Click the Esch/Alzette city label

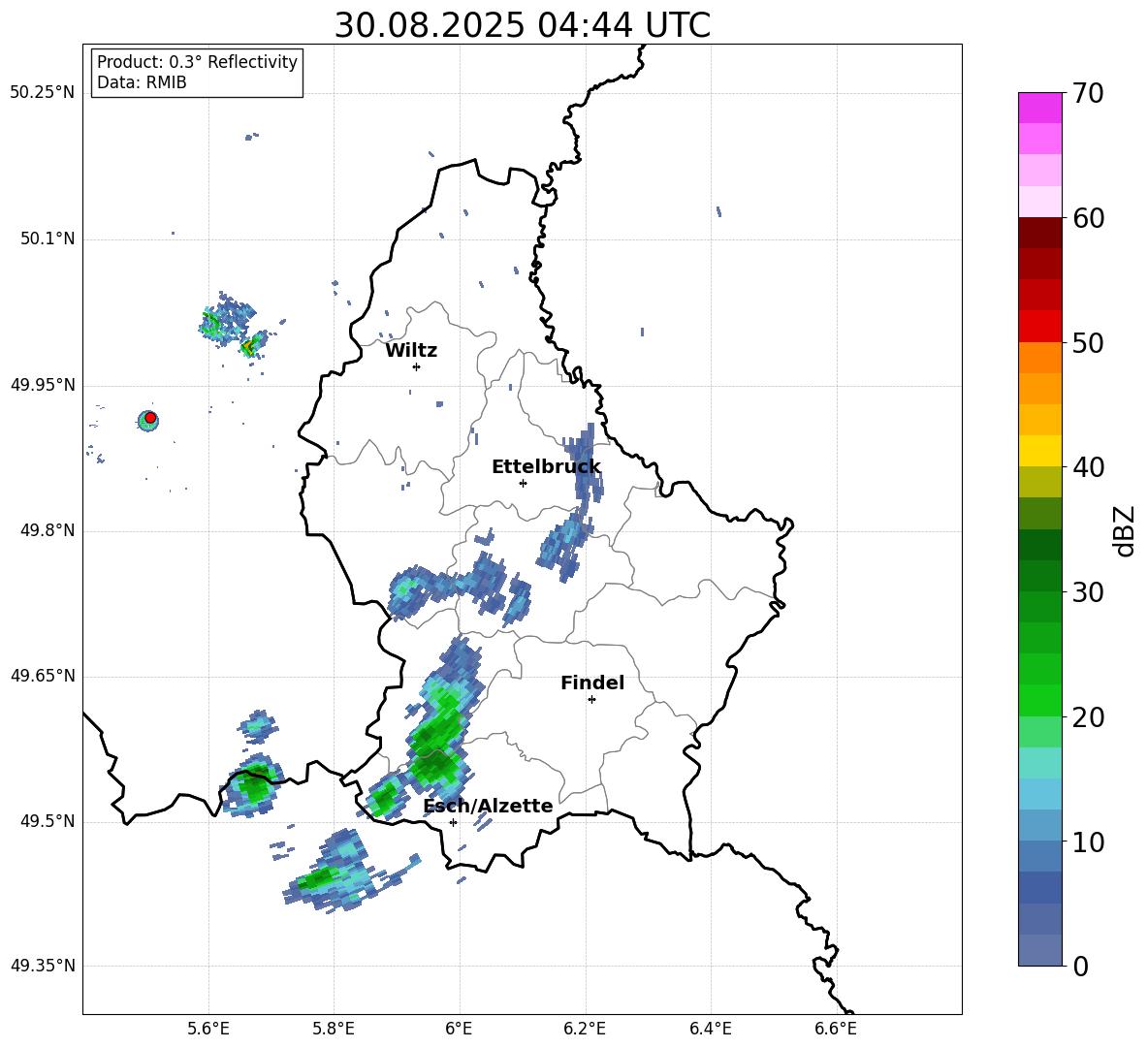pos(488,806)
